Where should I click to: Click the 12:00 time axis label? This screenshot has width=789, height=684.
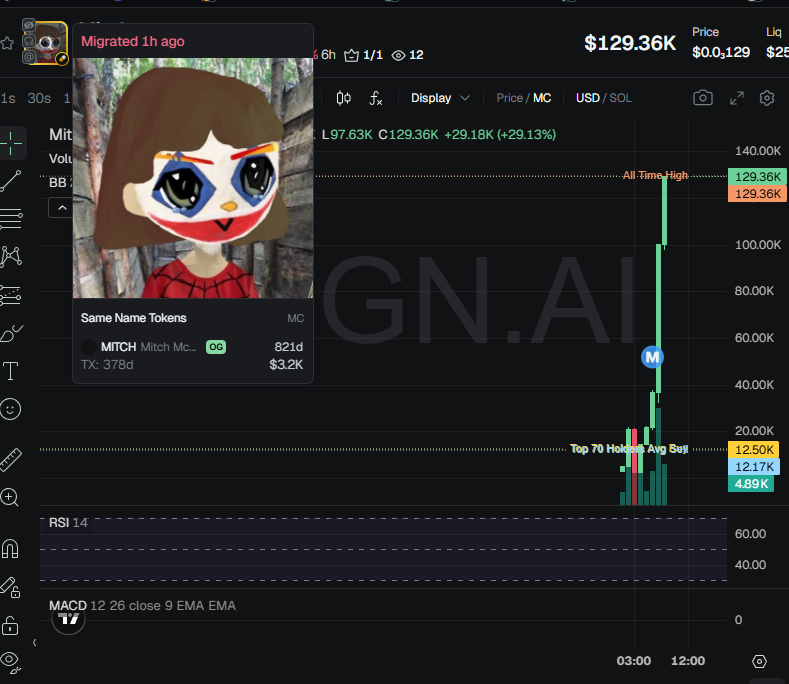(688, 661)
